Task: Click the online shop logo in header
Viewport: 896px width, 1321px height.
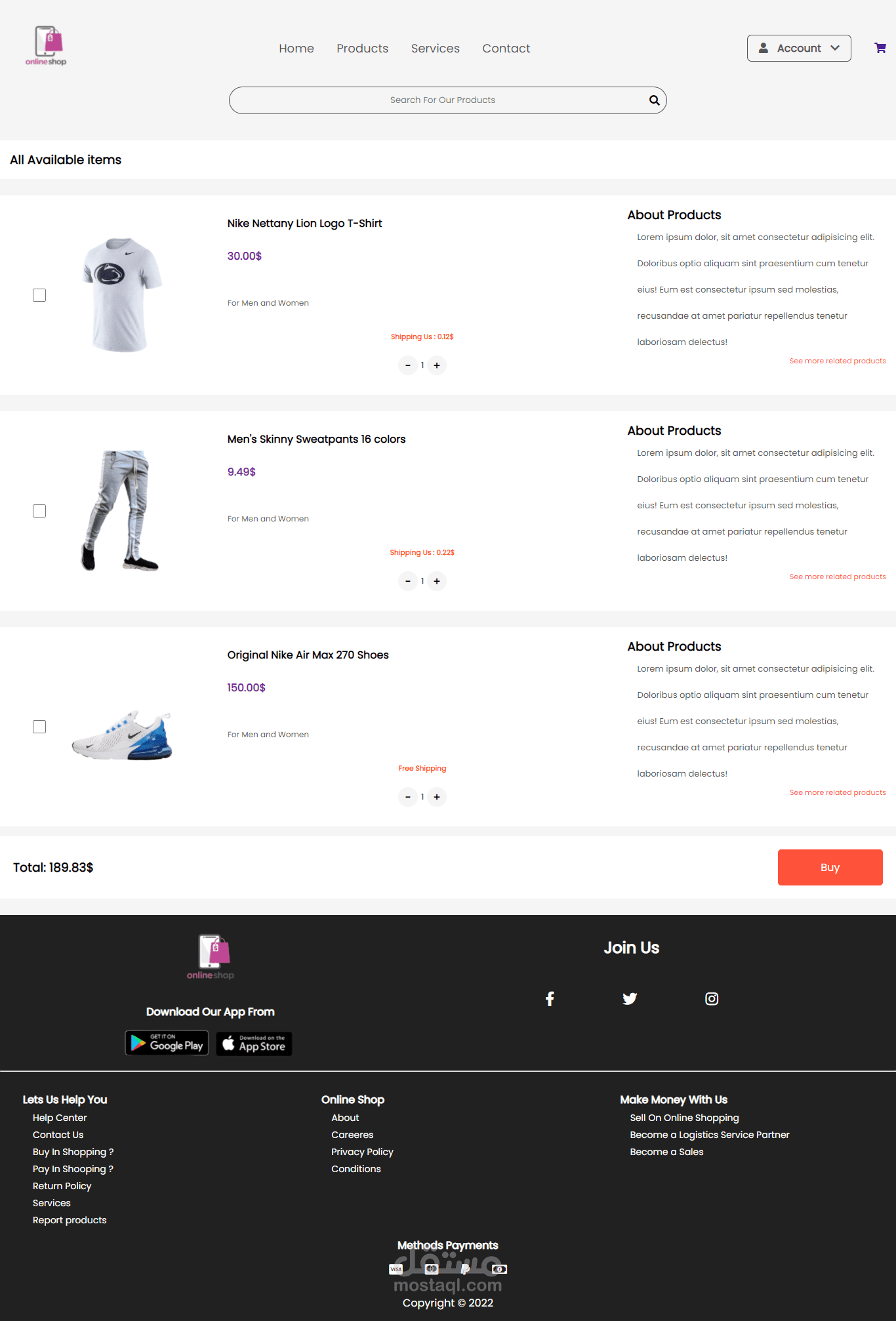Action: tap(46, 45)
